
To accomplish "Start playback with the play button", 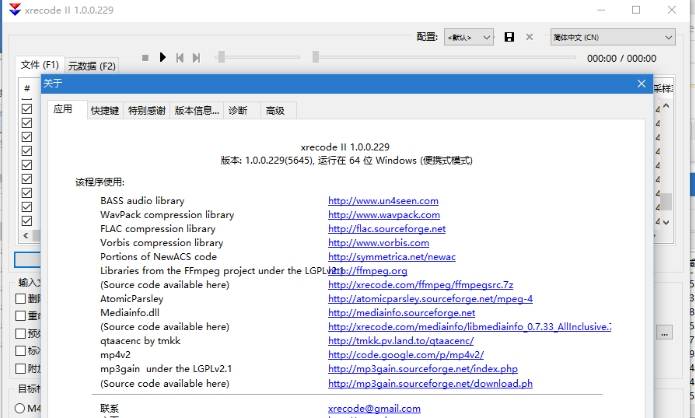I will click(163, 57).
